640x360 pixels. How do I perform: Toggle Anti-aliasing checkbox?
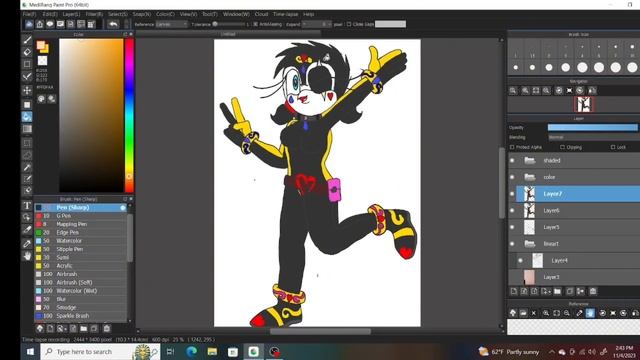(x=256, y=24)
